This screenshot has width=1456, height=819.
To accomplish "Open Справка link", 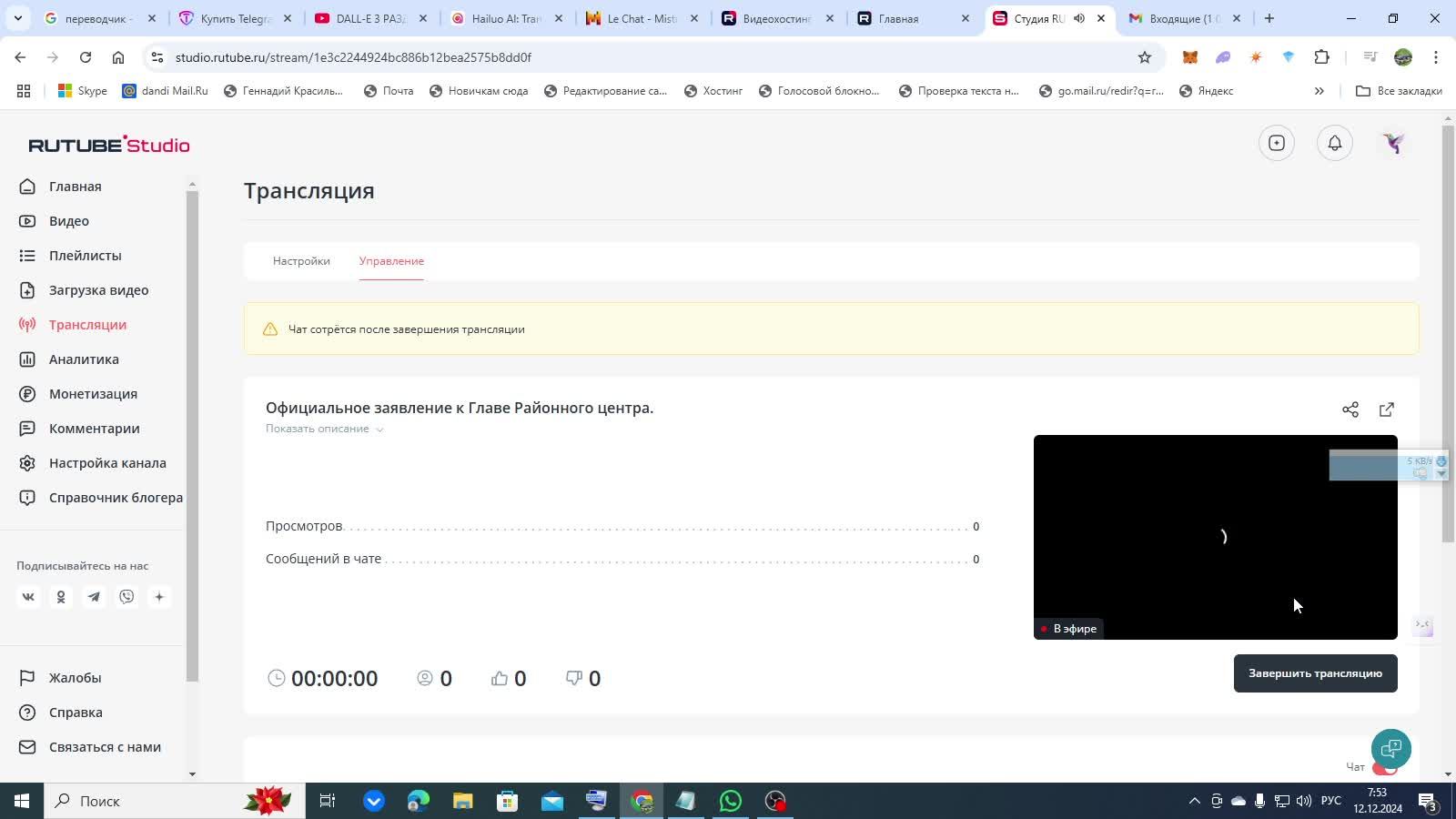I will click(x=76, y=713).
